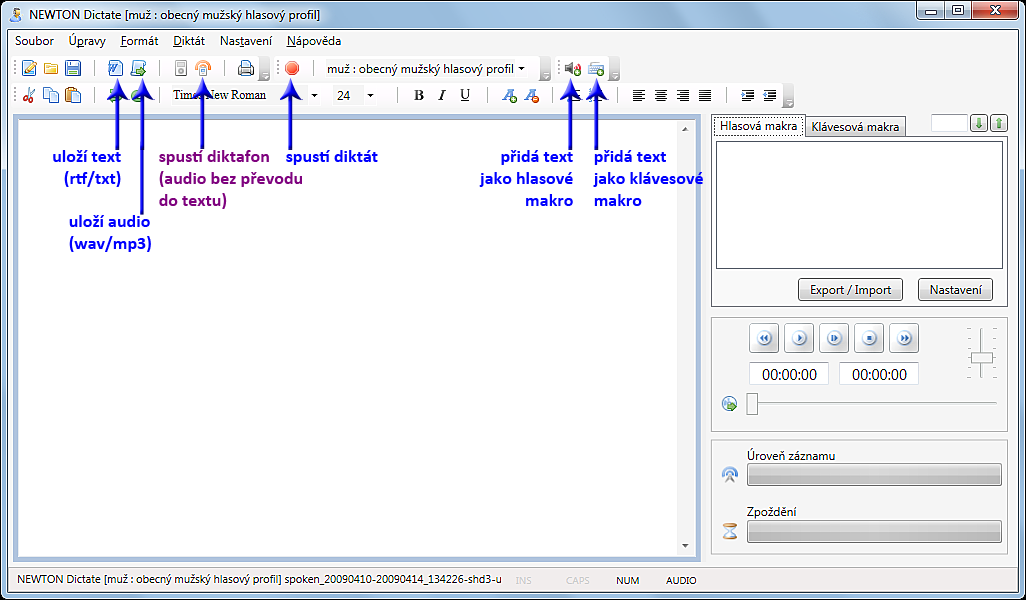Image resolution: width=1026 pixels, height=600 pixels.
Task: Stop the audio playback
Action: point(869,338)
